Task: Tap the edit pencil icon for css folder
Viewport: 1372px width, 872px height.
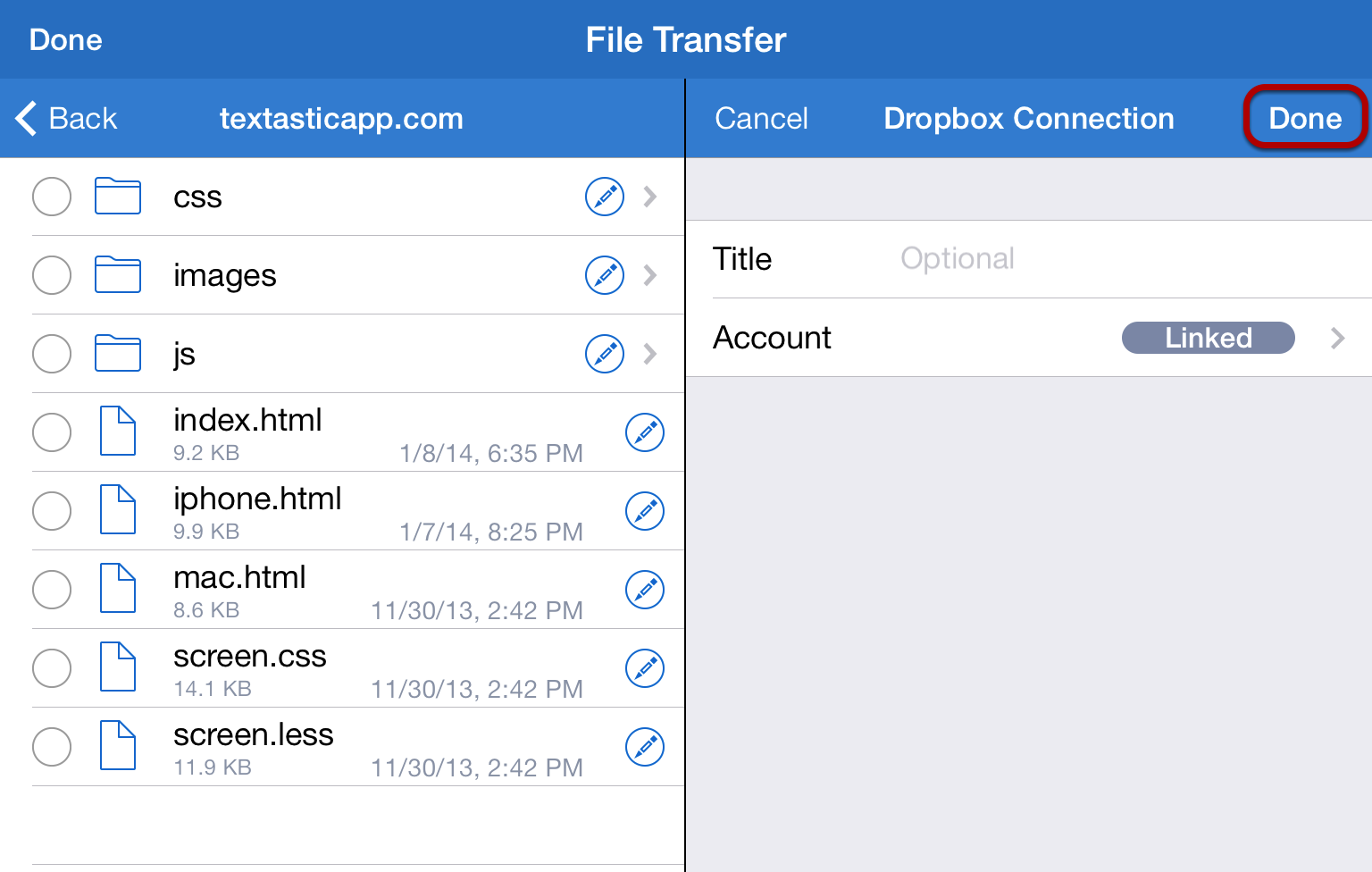Action: coord(605,197)
